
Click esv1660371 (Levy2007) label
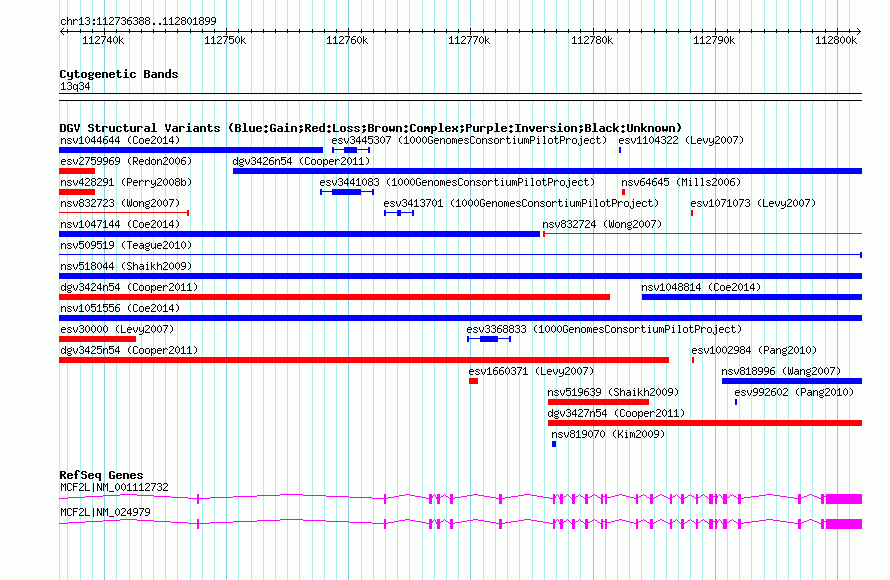click(x=531, y=371)
